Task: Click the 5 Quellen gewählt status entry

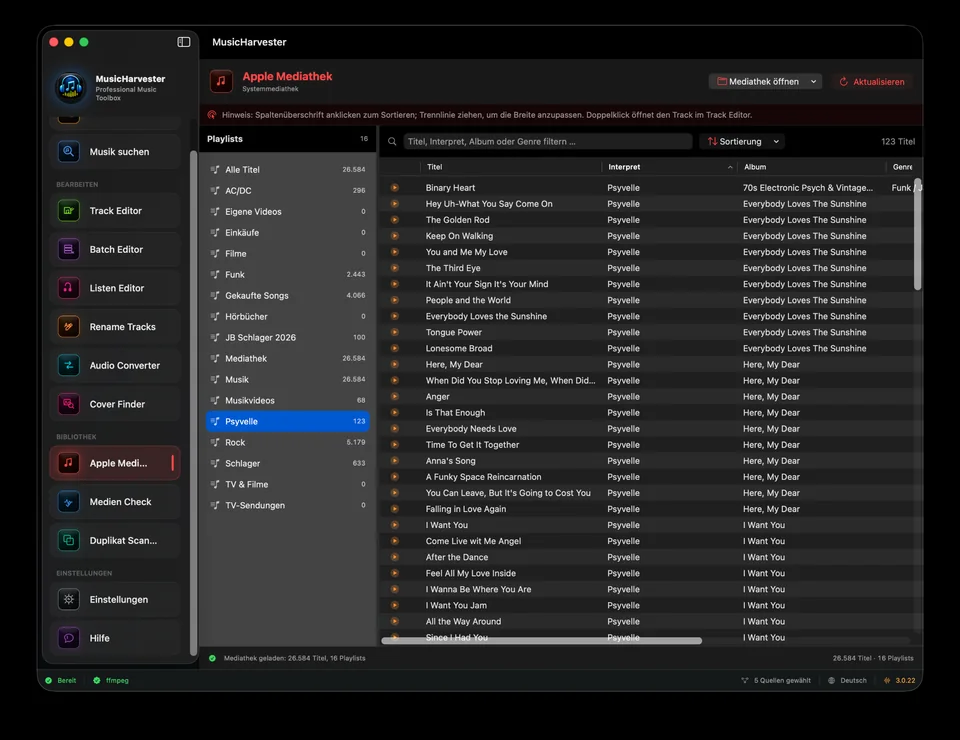Action: (x=776, y=681)
